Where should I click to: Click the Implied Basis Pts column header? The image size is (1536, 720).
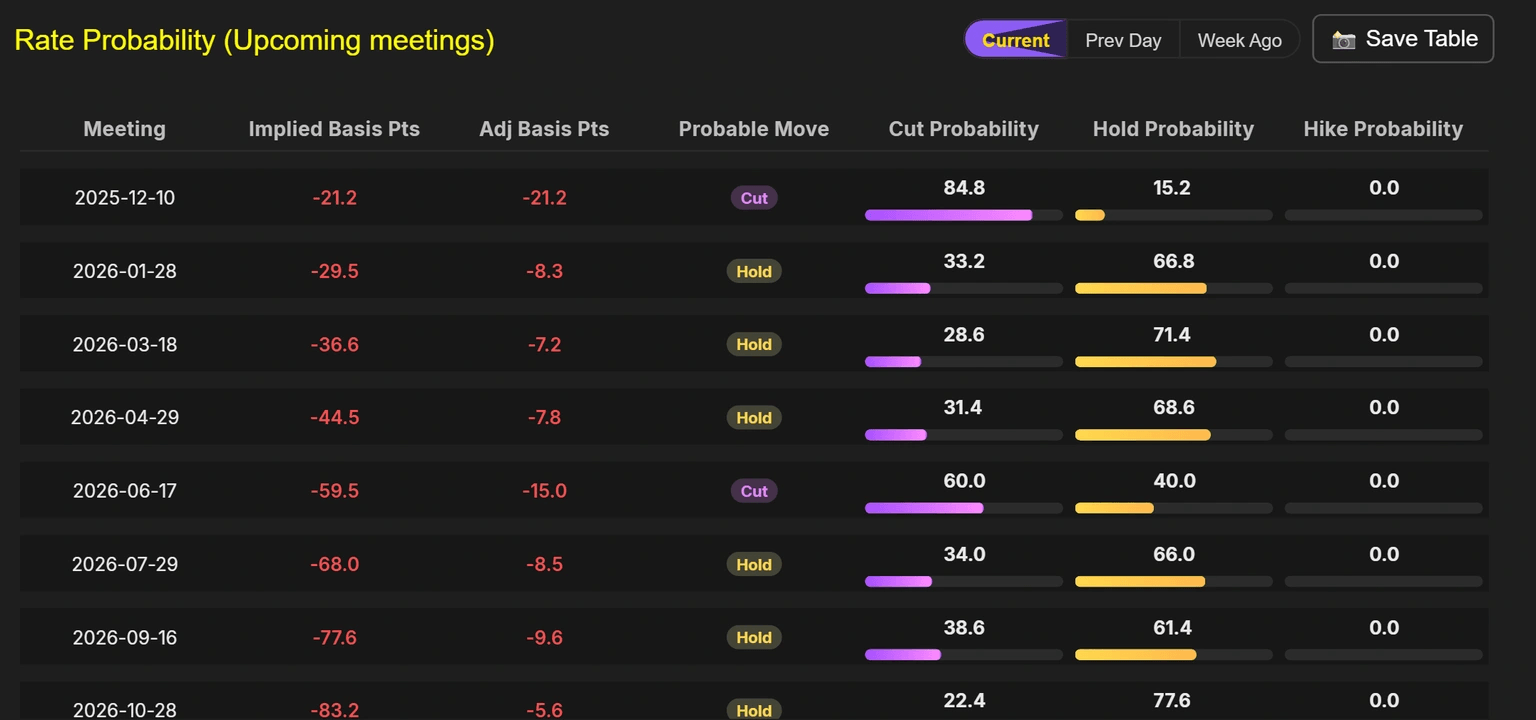334,129
